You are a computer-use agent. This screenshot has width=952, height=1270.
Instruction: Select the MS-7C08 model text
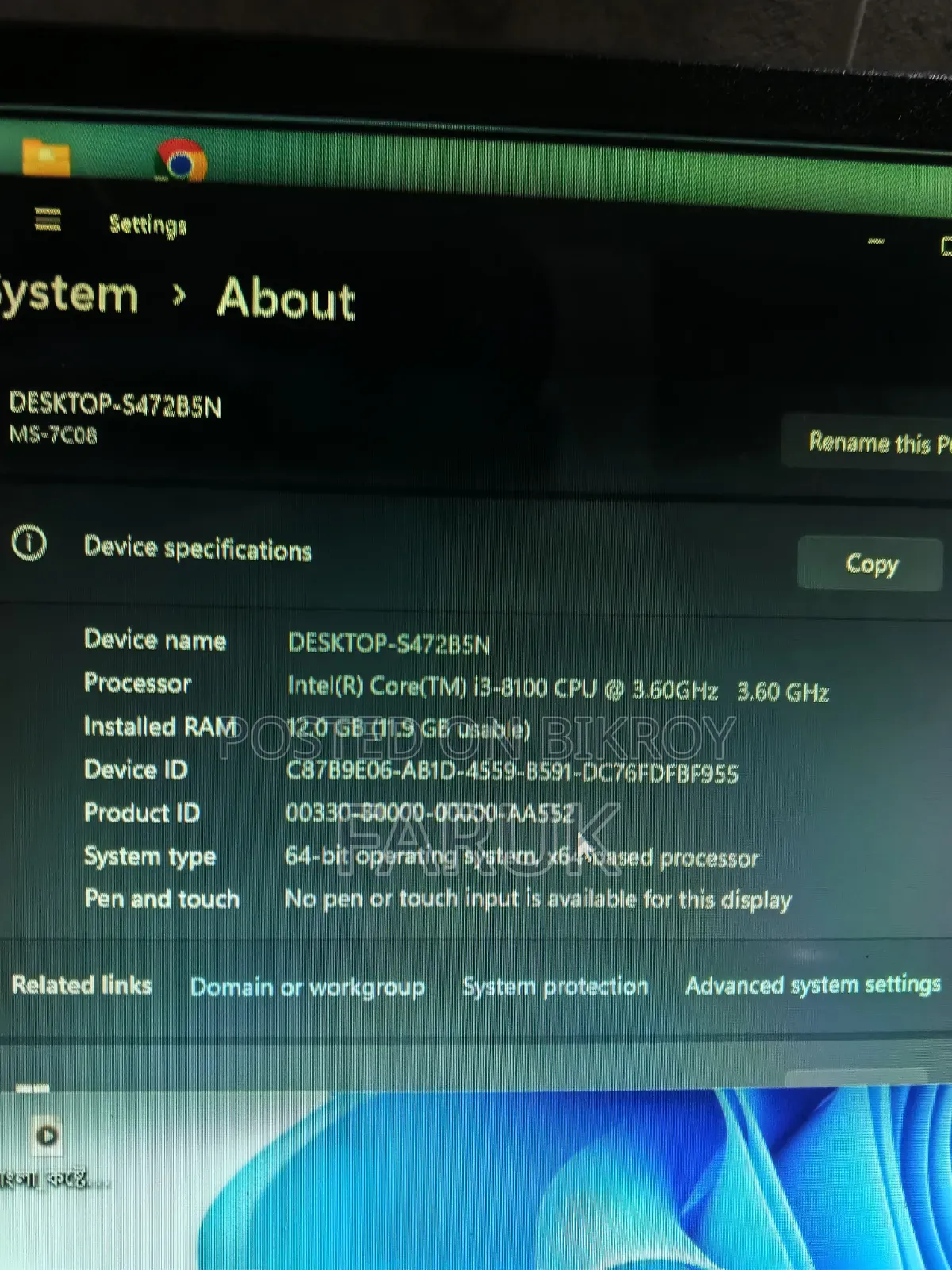[53, 434]
